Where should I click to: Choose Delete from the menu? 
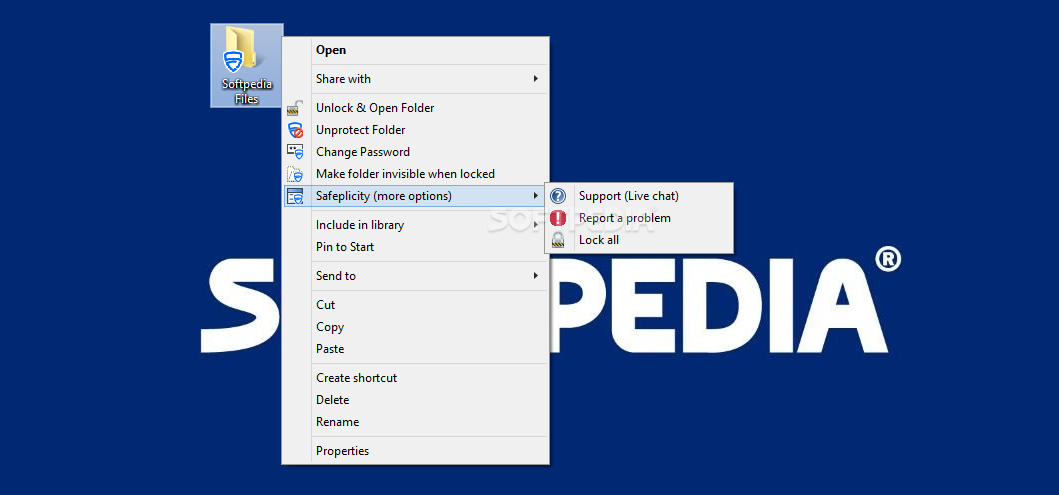pos(415,400)
